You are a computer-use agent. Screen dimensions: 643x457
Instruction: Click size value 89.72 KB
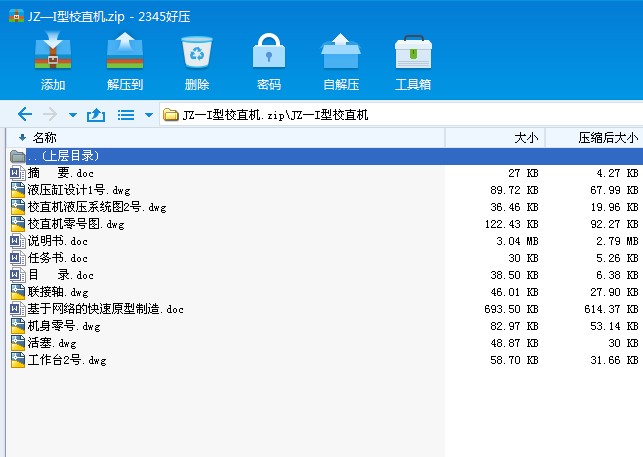[514, 190]
